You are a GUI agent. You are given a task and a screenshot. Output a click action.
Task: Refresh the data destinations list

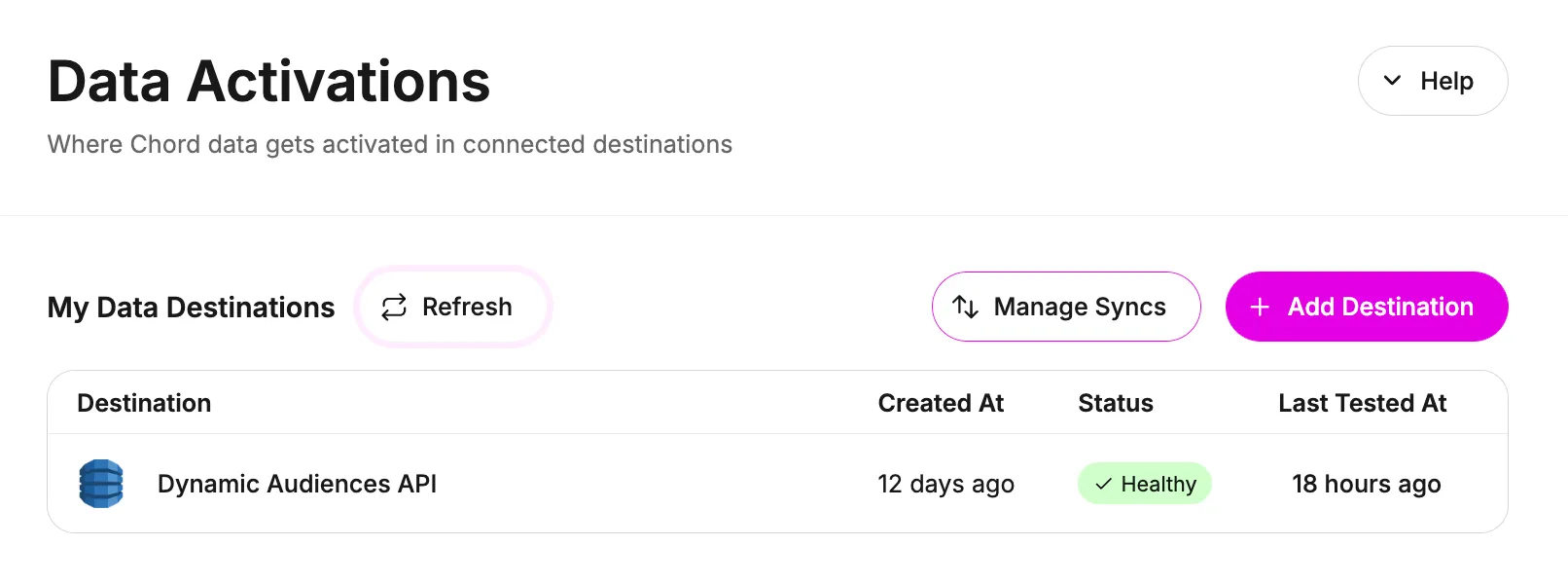[x=453, y=307]
